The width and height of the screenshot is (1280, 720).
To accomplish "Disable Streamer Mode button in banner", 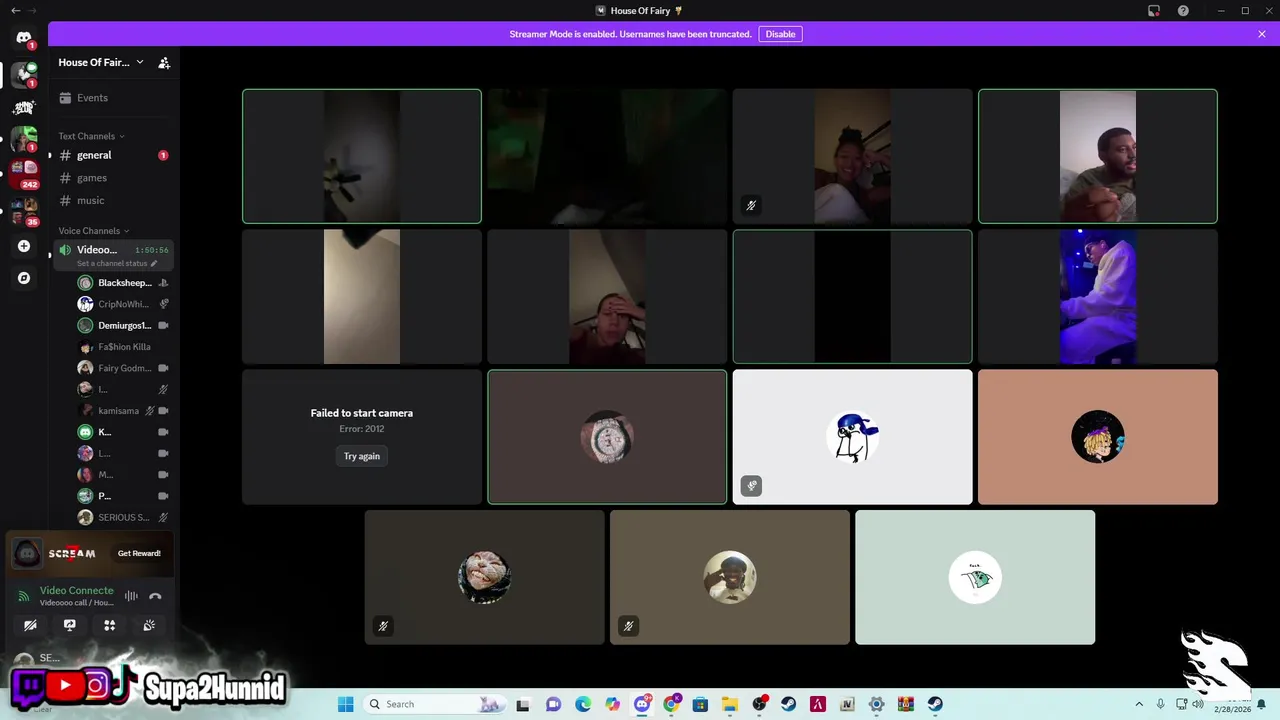I will [x=780, y=34].
